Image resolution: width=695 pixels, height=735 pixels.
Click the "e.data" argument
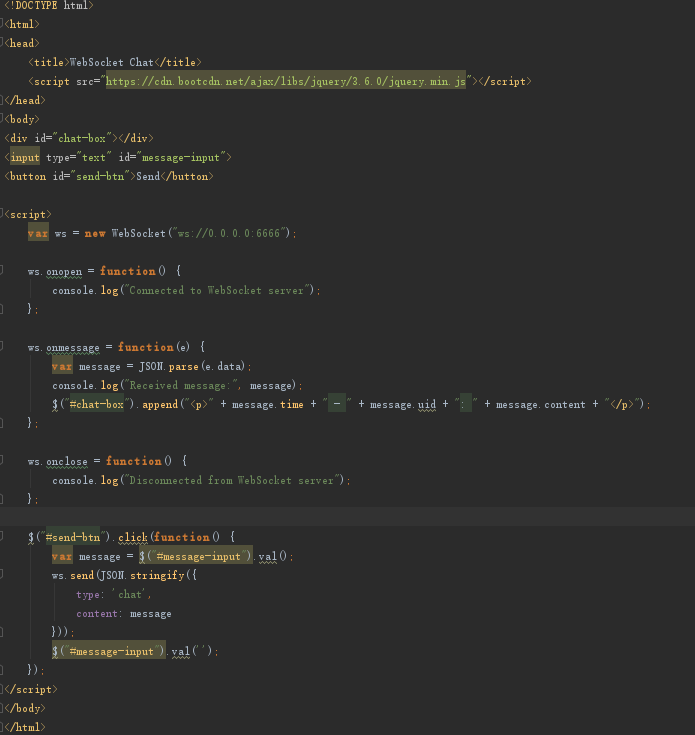pos(223,367)
